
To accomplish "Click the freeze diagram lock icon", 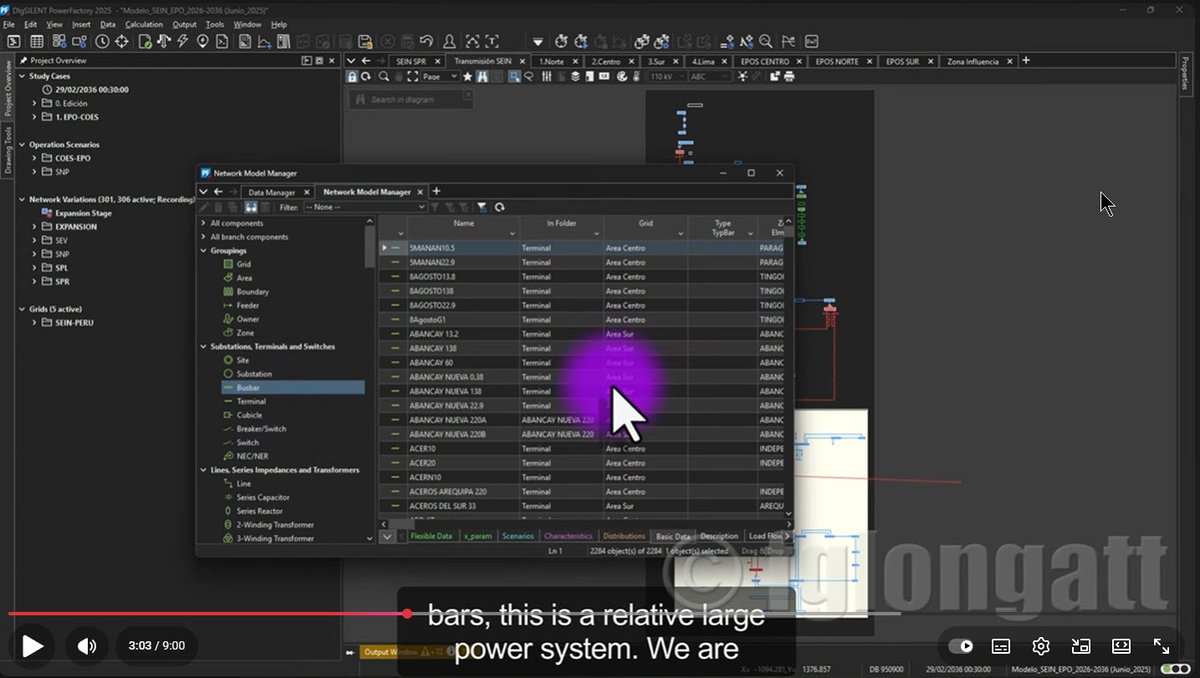I will point(352,76).
